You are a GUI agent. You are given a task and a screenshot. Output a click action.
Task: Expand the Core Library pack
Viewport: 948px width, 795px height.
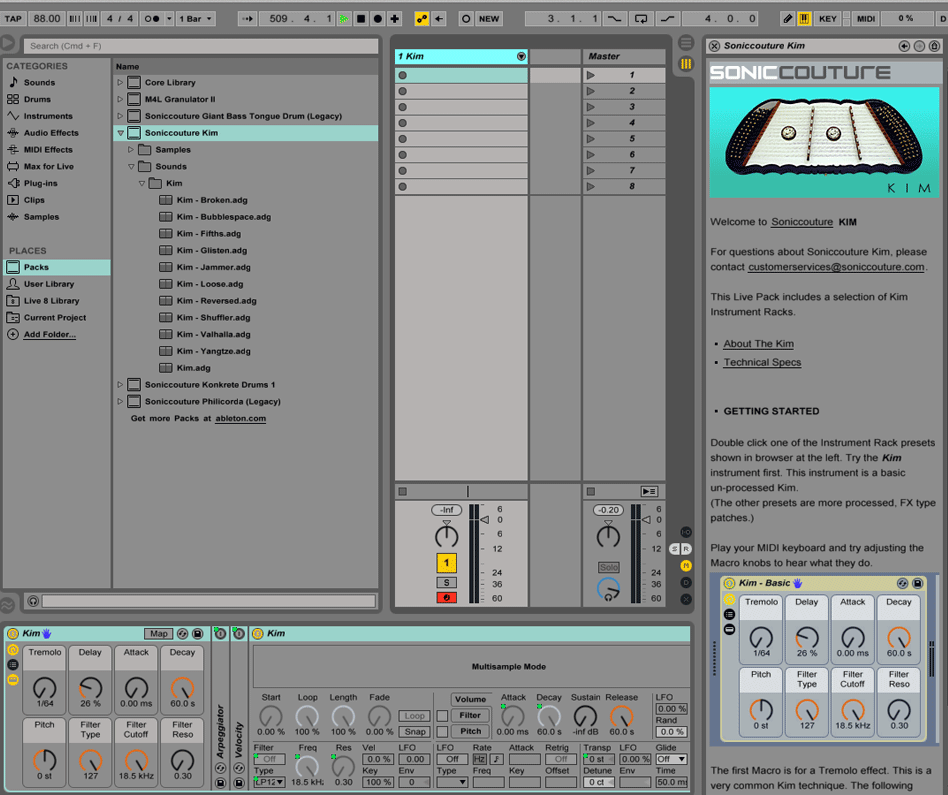[120, 82]
